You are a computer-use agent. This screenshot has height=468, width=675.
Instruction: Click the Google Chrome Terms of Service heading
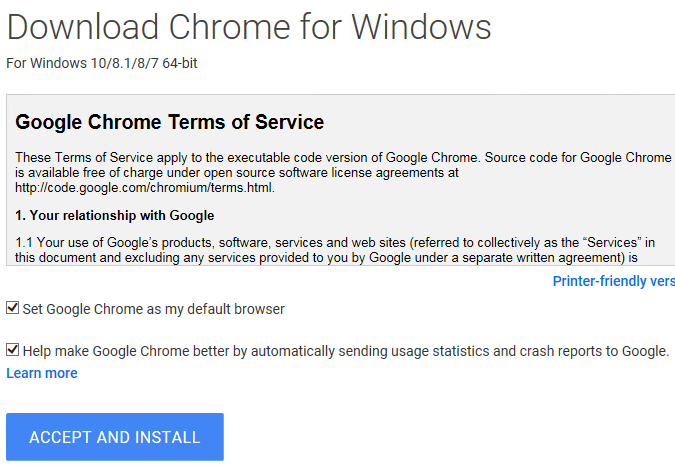tap(170, 123)
